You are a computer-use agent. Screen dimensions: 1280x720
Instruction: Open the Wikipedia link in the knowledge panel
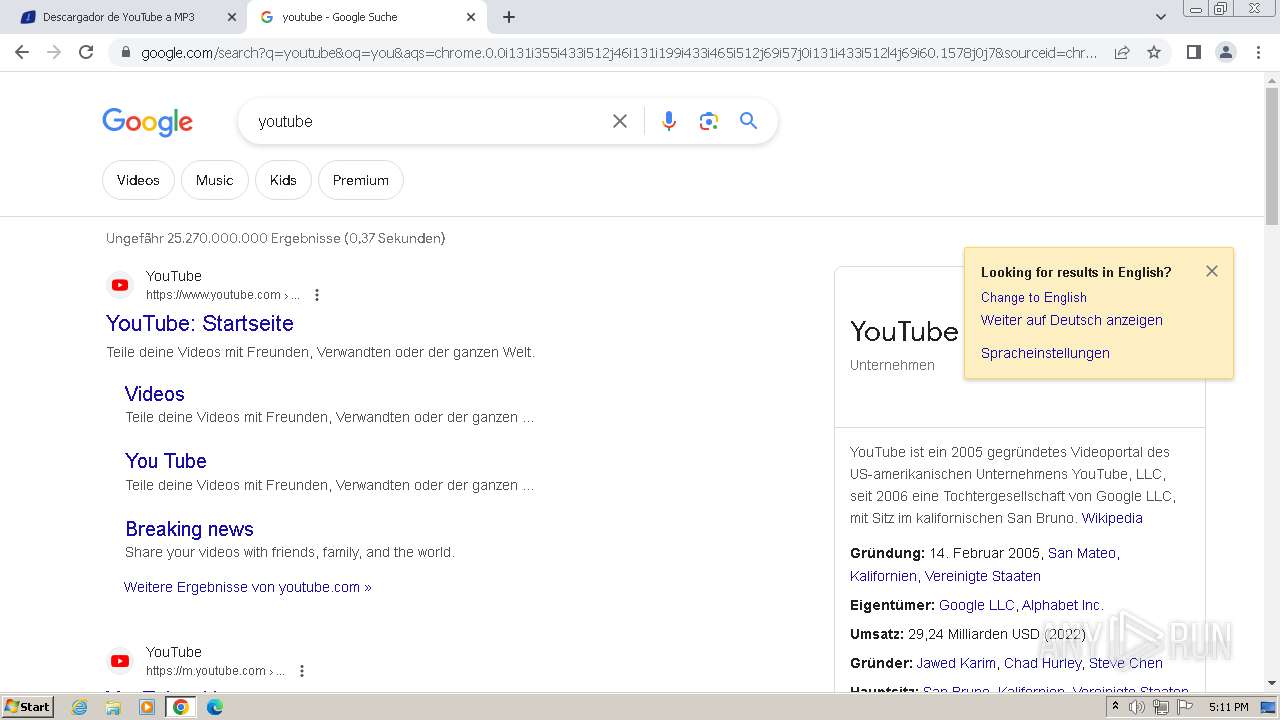pyautogui.click(x=1112, y=518)
